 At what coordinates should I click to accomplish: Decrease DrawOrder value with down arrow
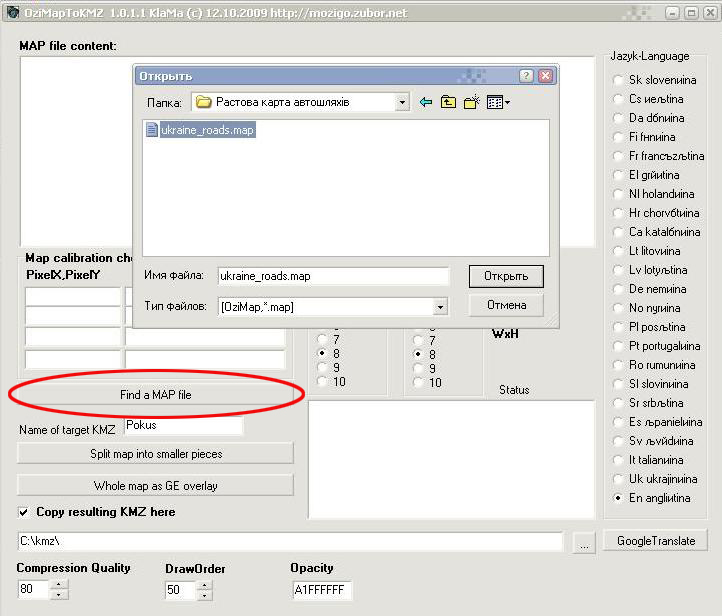[206, 595]
